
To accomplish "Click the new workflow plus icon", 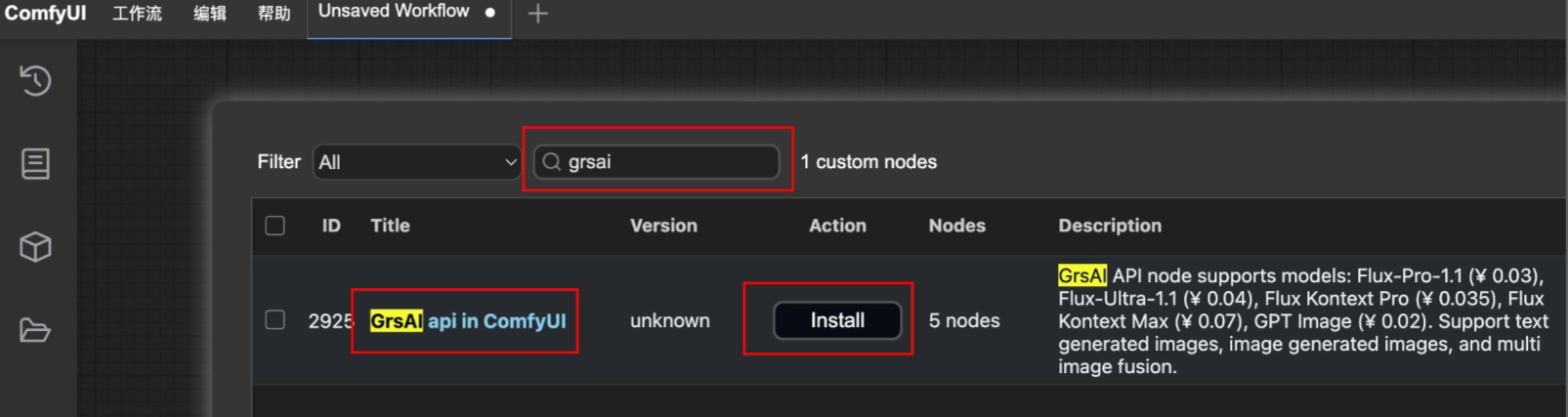I will click(x=537, y=14).
